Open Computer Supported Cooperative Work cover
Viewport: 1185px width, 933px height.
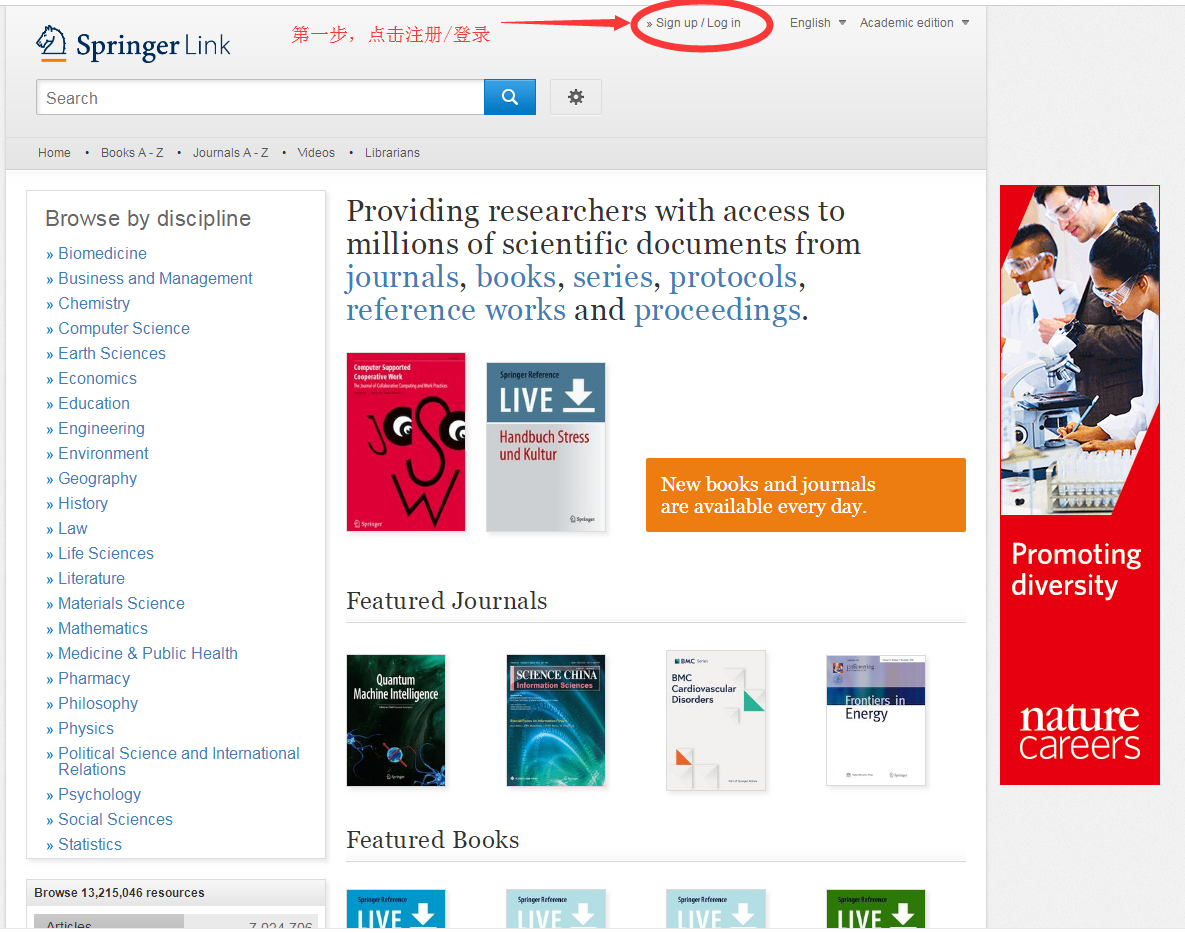point(406,441)
